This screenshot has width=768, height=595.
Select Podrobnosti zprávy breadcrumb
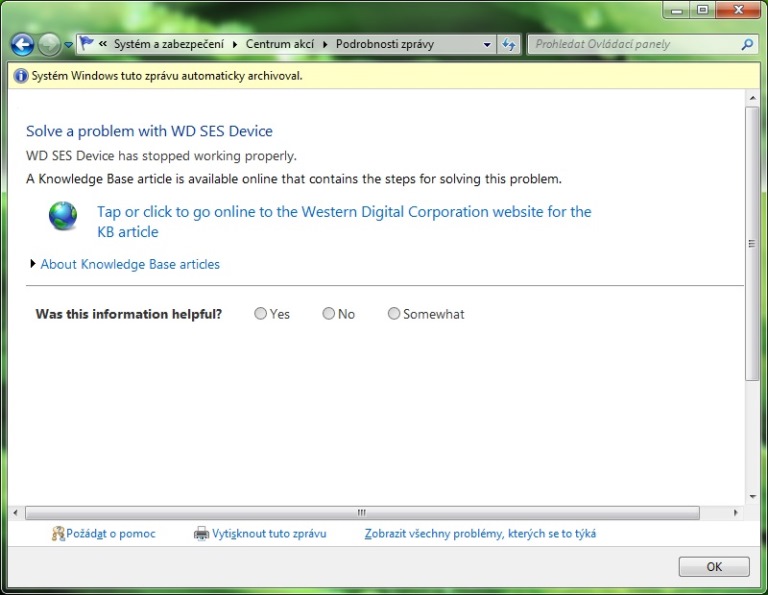coord(384,44)
